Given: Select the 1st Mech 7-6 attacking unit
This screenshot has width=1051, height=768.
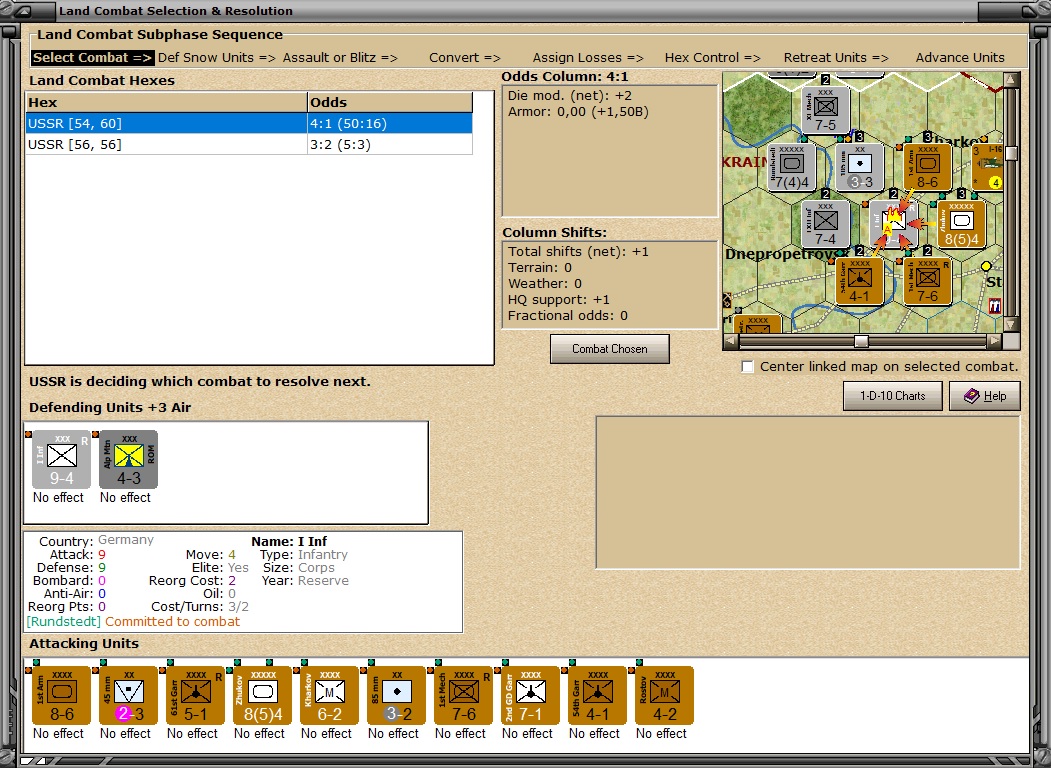Looking at the screenshot, I should (x=464, y=695).
